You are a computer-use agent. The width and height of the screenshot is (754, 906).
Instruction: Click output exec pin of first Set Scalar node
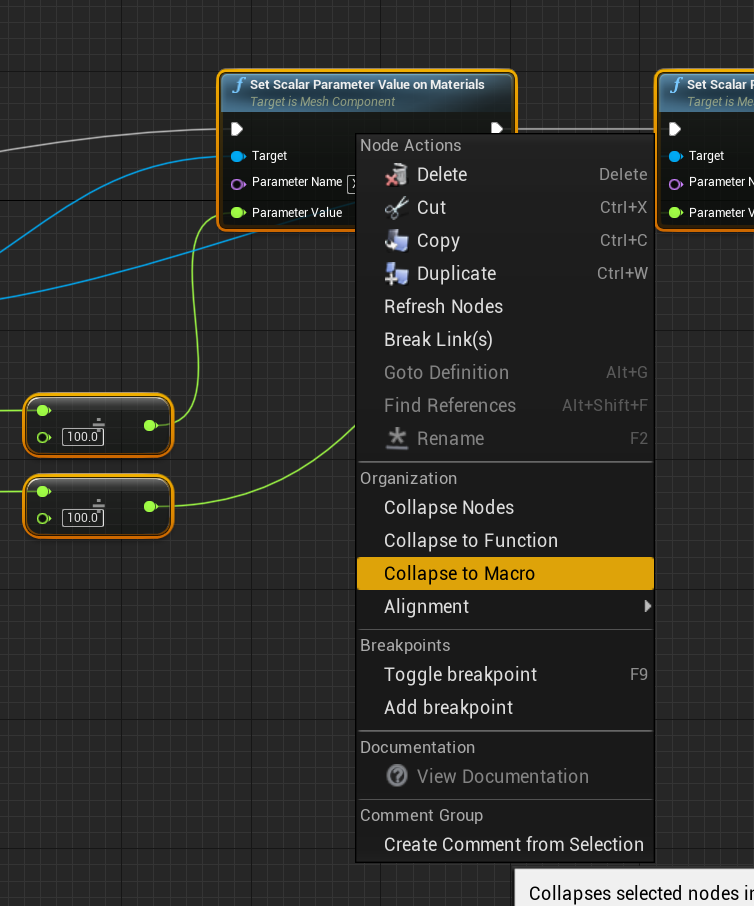(x=497, y=128)
